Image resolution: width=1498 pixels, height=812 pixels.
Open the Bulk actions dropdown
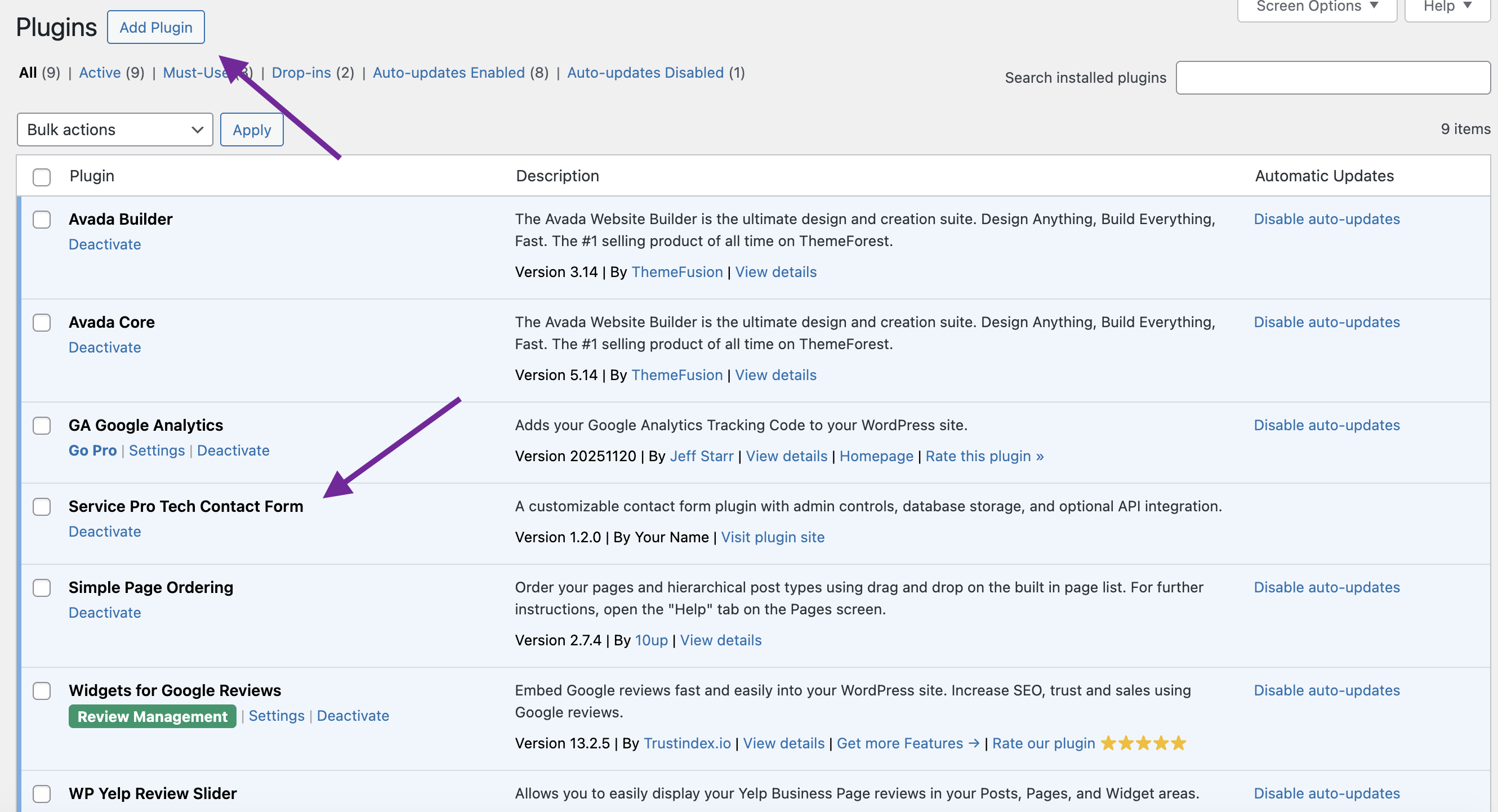coord(114,130)
